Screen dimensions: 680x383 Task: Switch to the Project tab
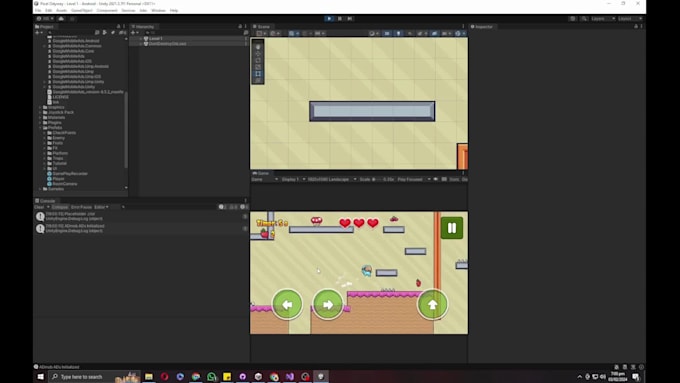(44, 26)
